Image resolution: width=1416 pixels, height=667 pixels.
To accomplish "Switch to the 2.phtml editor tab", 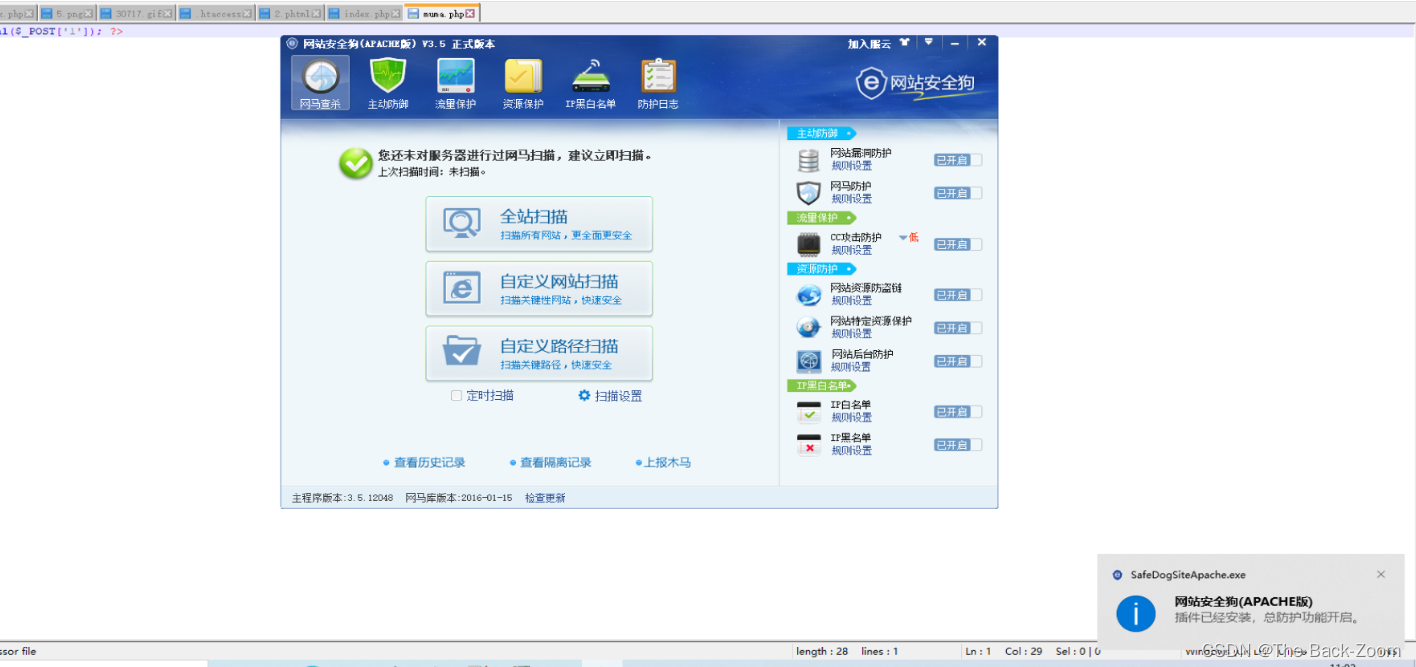I will (290, 14).
